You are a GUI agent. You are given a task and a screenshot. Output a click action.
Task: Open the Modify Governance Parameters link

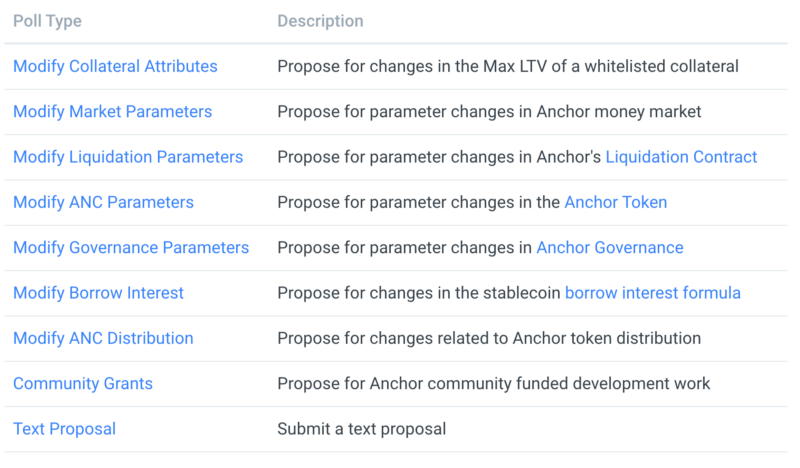tap(131, 248)
